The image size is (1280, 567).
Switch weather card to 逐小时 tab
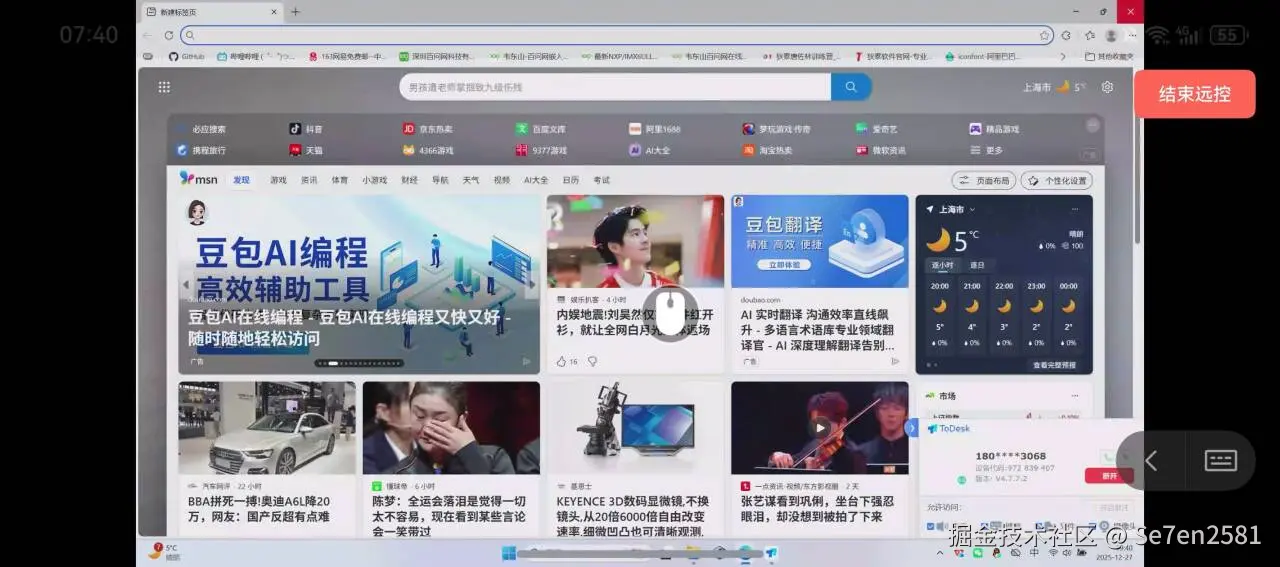tap(943, 265)
